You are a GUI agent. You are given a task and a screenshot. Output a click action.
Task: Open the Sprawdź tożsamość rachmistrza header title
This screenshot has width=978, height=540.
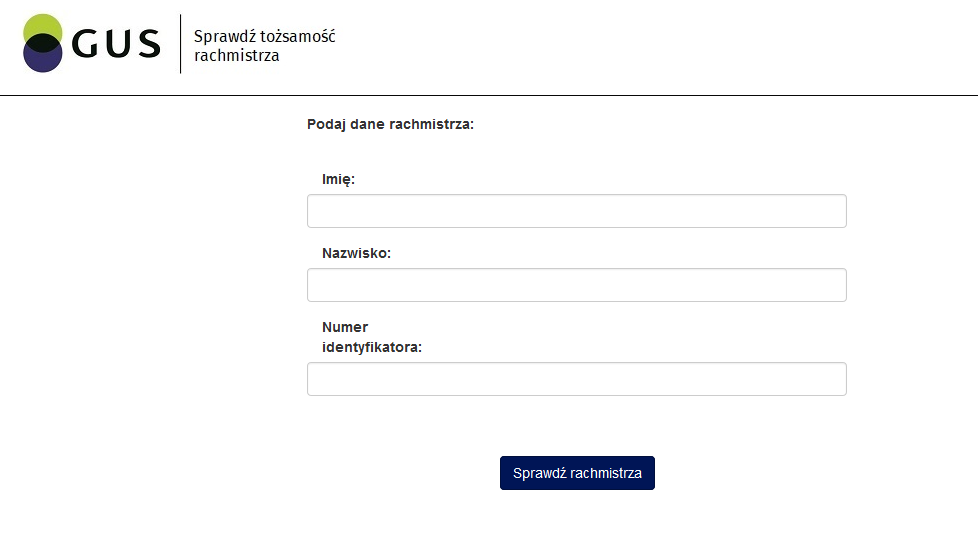(x=264, y=46)
